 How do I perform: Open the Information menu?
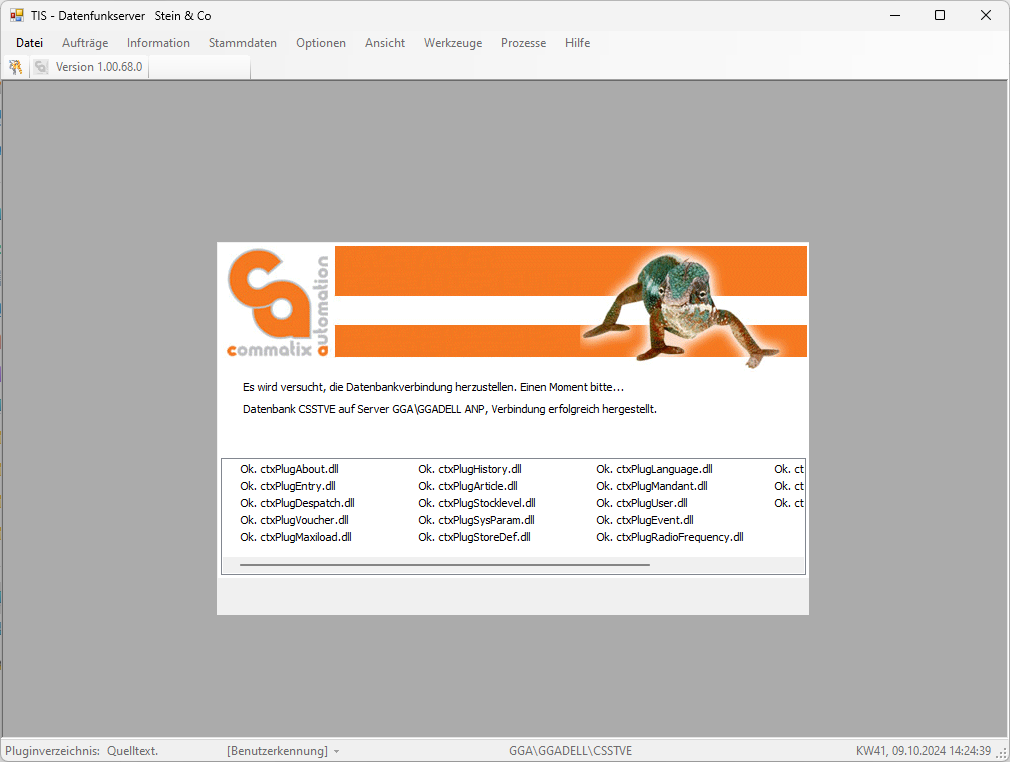(158, 43)
